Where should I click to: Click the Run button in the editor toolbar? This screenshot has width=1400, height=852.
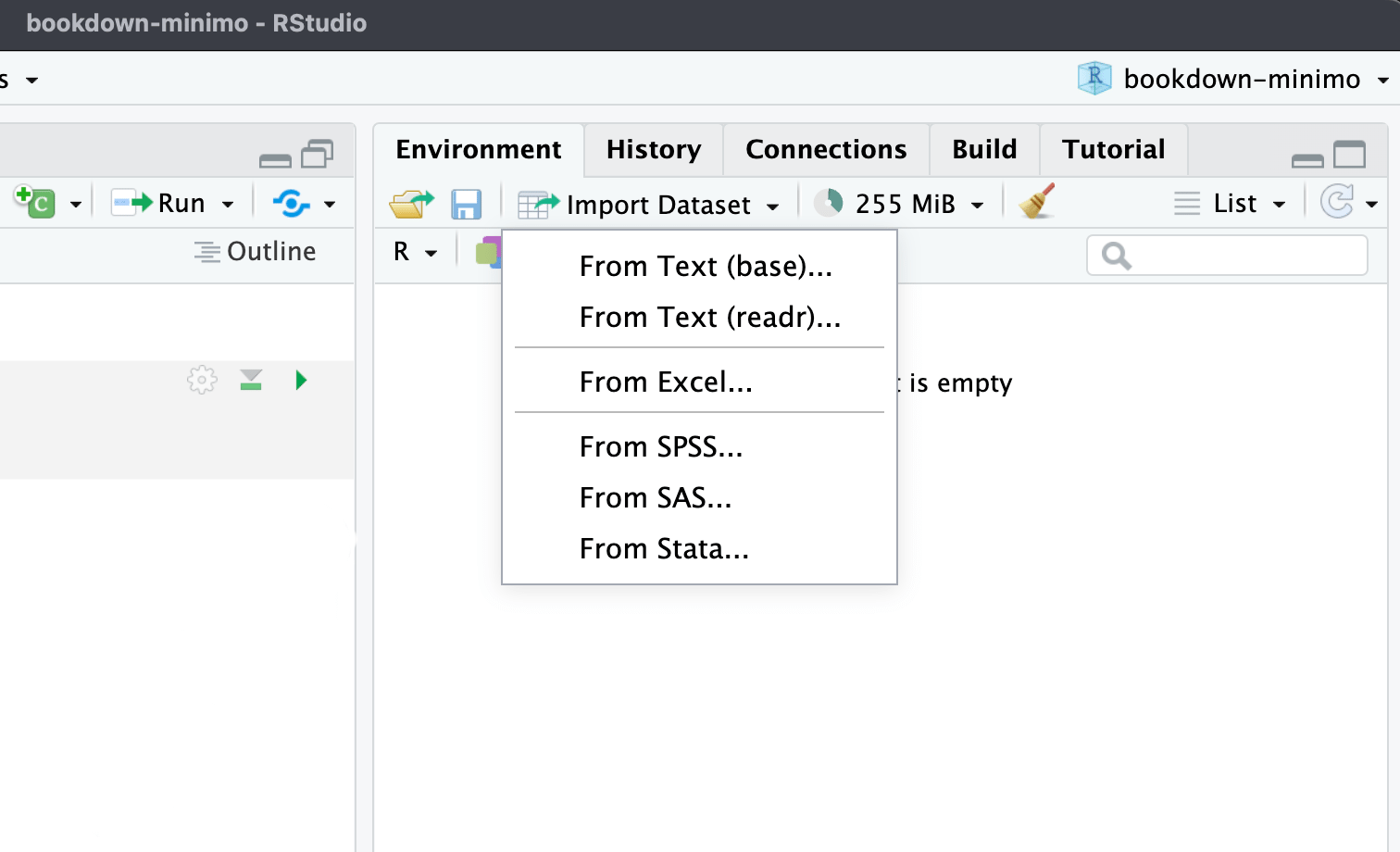click(x=158, y=203)
